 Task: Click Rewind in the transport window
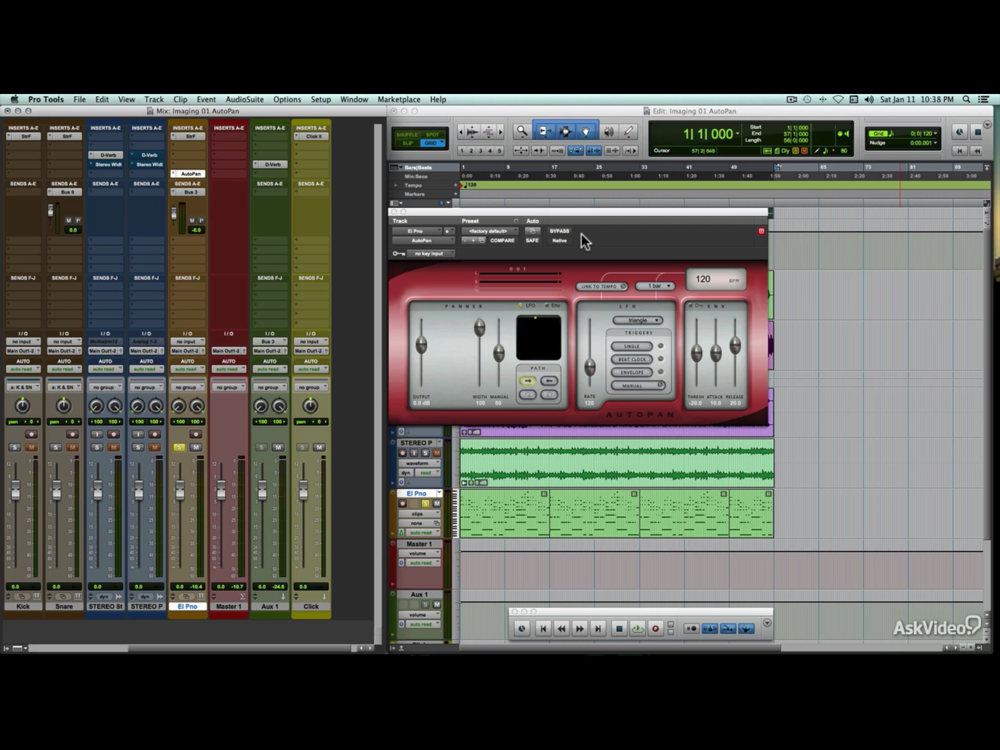pos(561,628)
